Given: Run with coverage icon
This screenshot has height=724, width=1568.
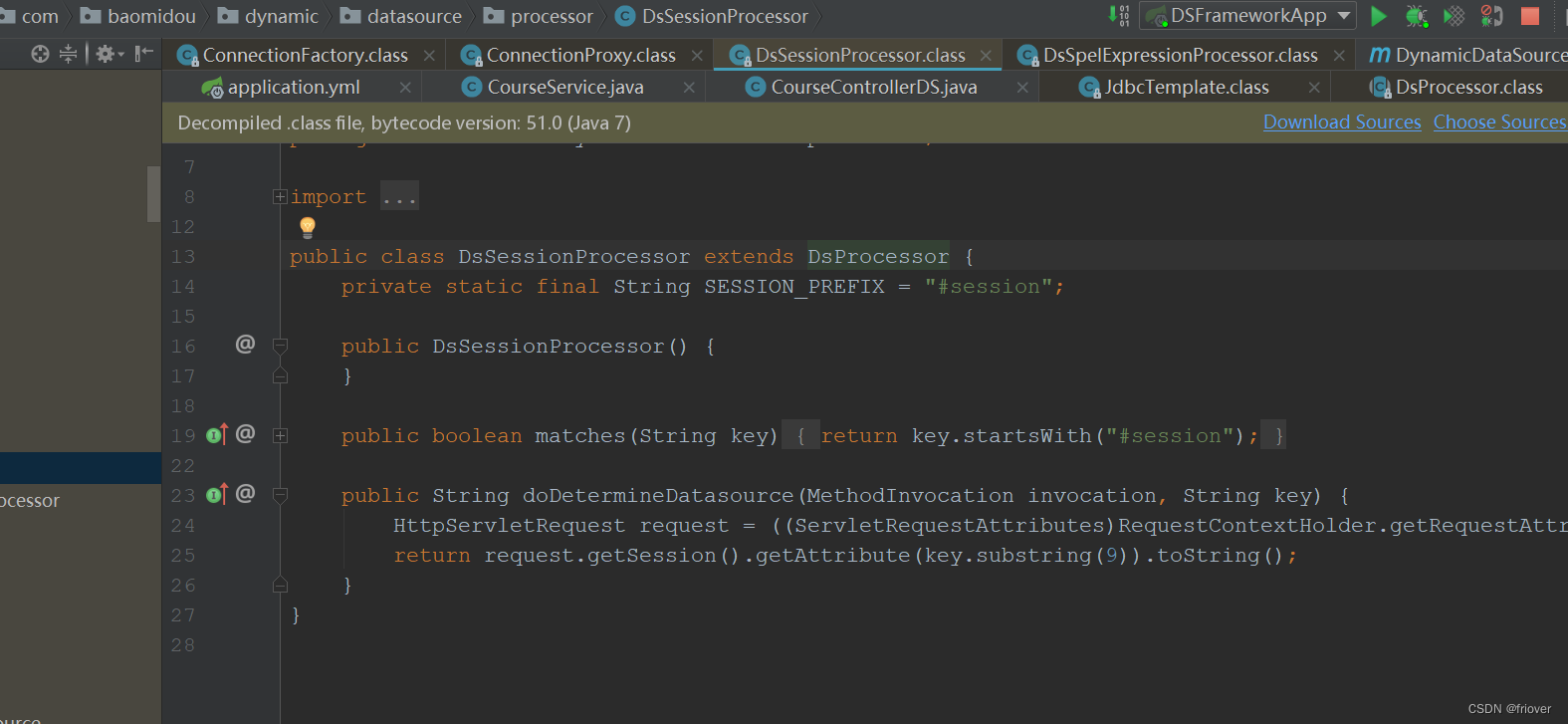Looking at the screenshot, I should click(x=1455, y=16).
